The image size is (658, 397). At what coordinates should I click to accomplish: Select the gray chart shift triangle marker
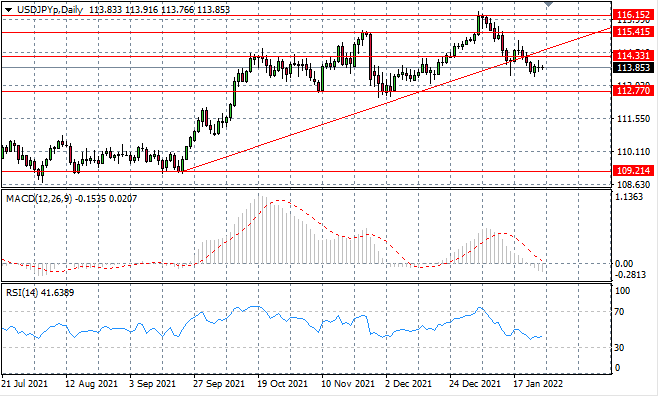coord(548,4)
